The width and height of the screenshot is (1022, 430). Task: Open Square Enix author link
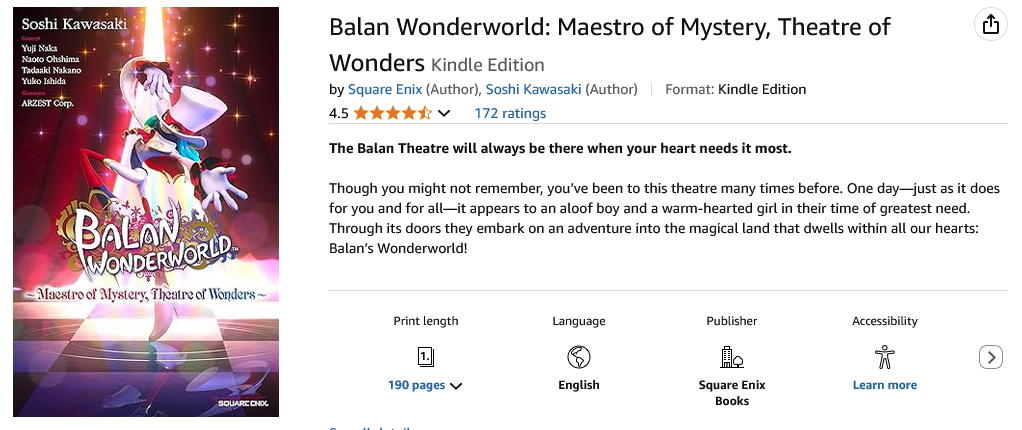384,89
